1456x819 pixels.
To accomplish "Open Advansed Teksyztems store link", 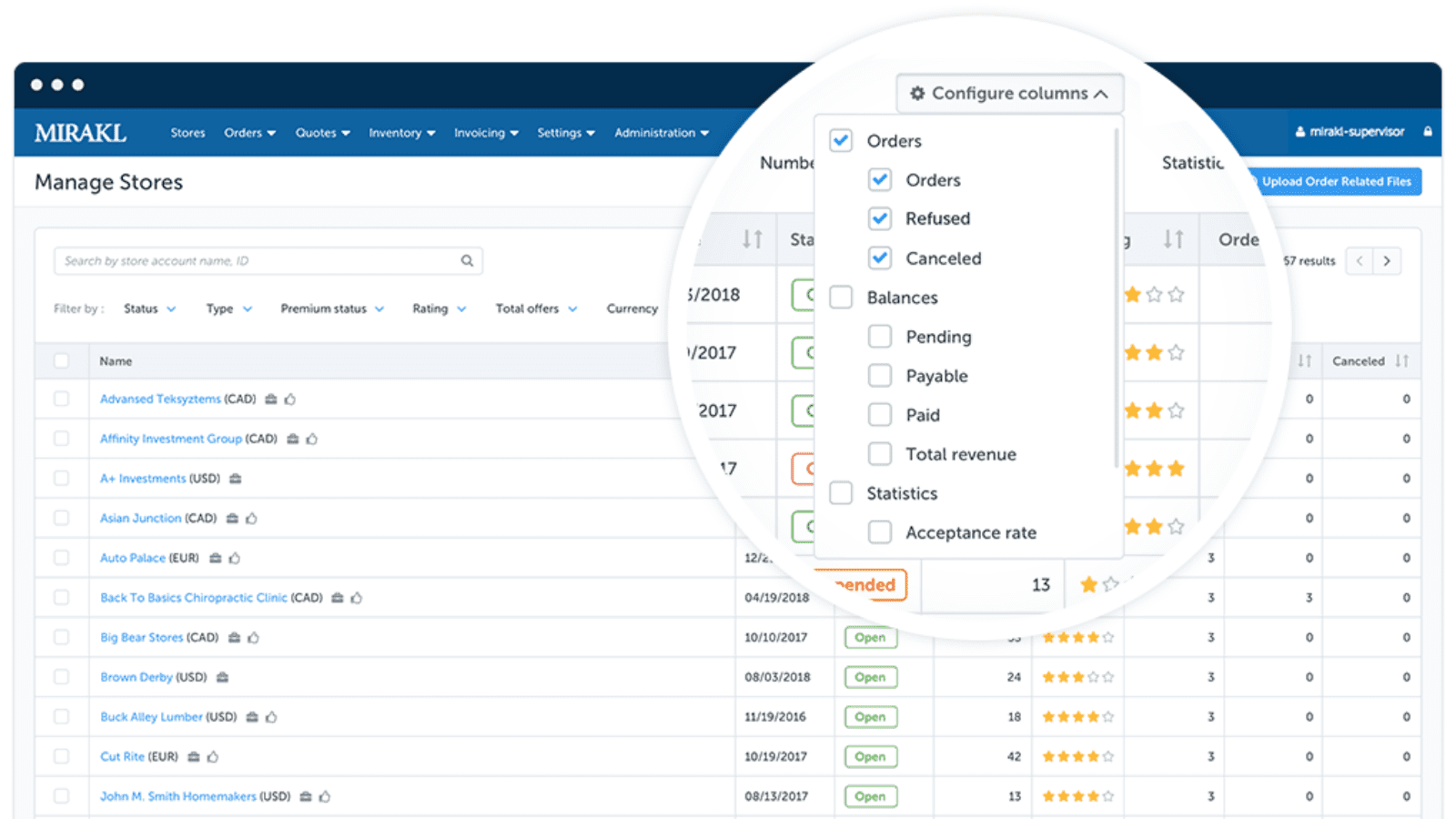I will coord(160,399).
